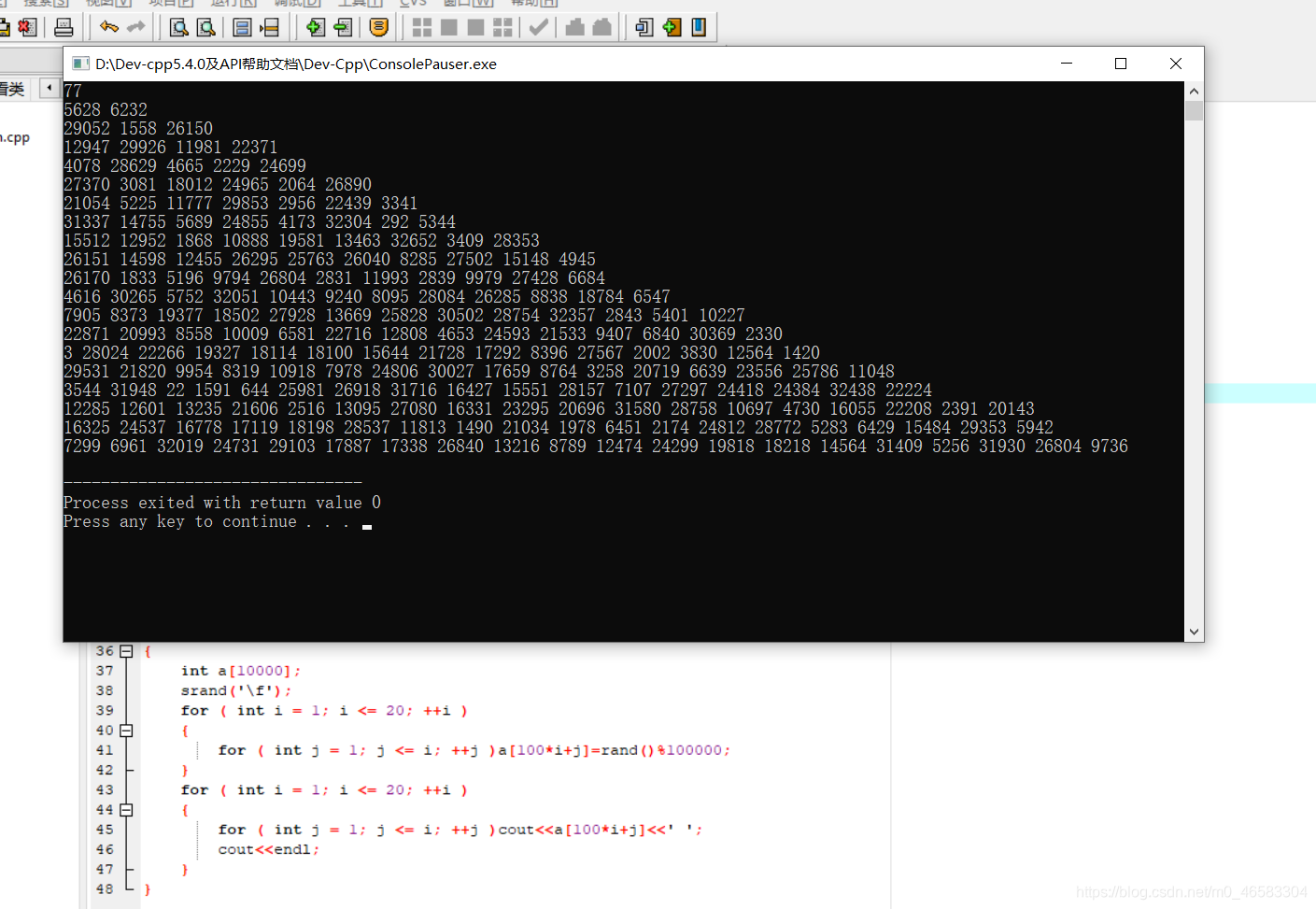Click the Compile four-square icon
The image size is (1316, 909).
(x=422, y=27)
